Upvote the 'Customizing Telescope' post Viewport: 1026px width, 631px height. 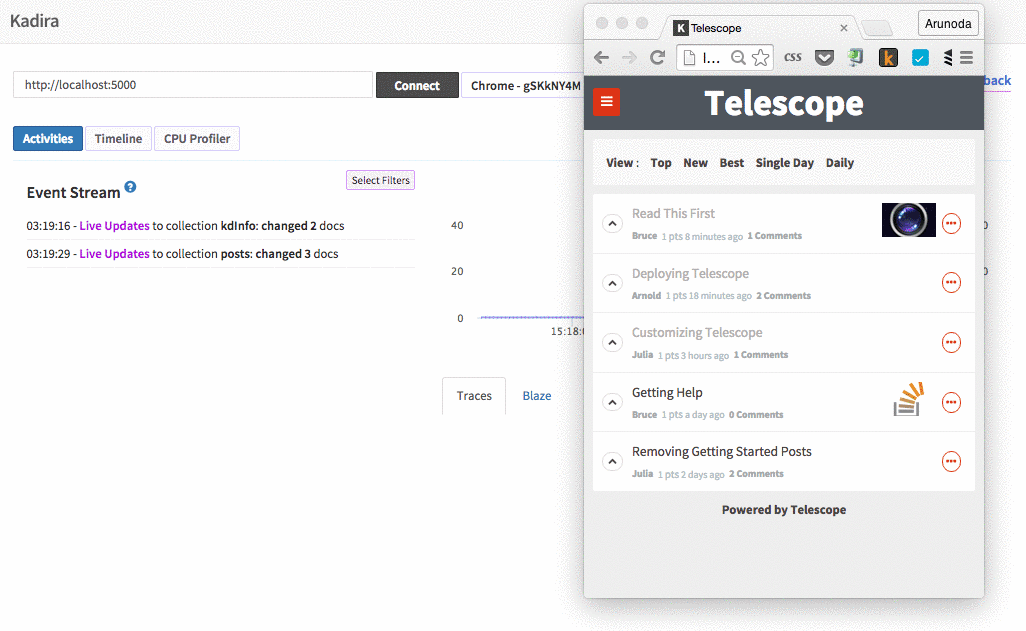coord(612,342)
